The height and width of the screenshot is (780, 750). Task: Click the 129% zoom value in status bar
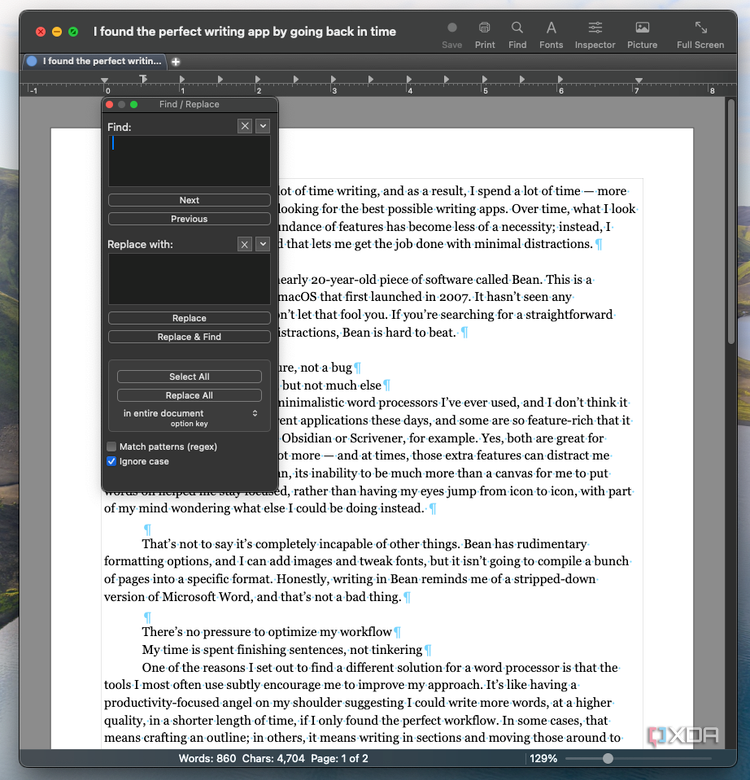543,759
